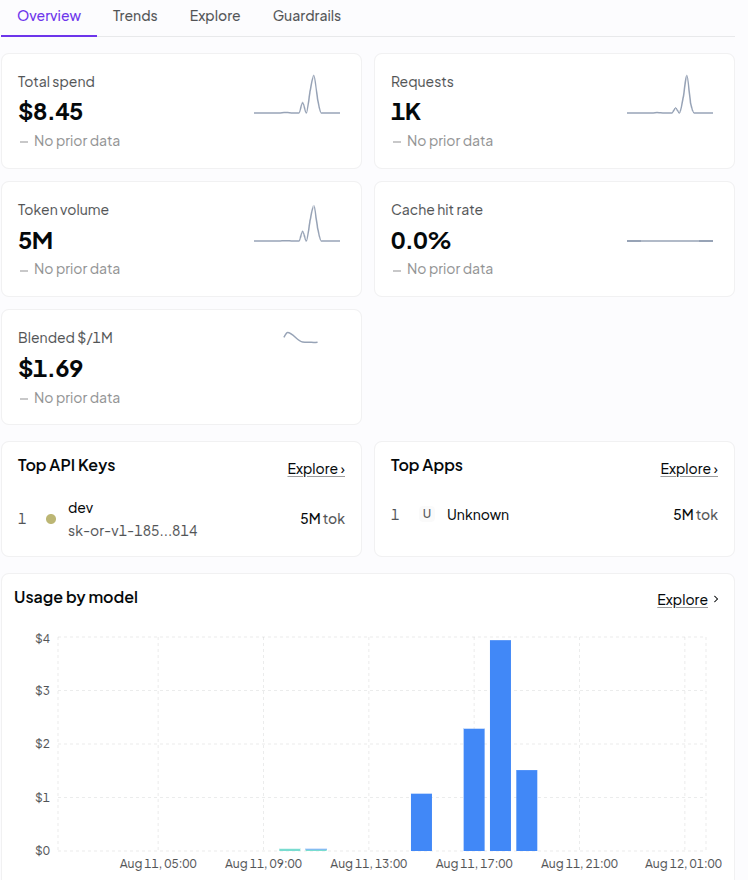Select the Unknown app row
The width and height of the screenshot is (748, 880).
point(554,514)
